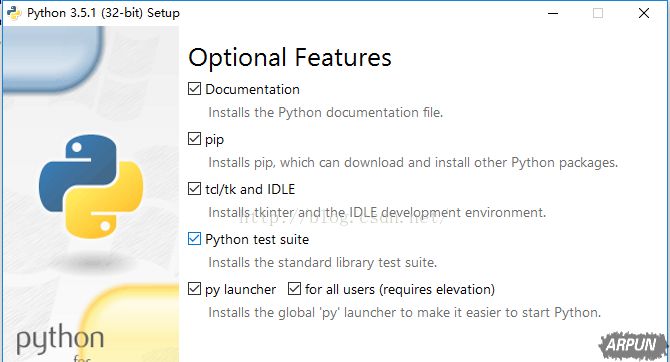
Task: Click the 'Optional Features' heading
Action: pos(290,58)
